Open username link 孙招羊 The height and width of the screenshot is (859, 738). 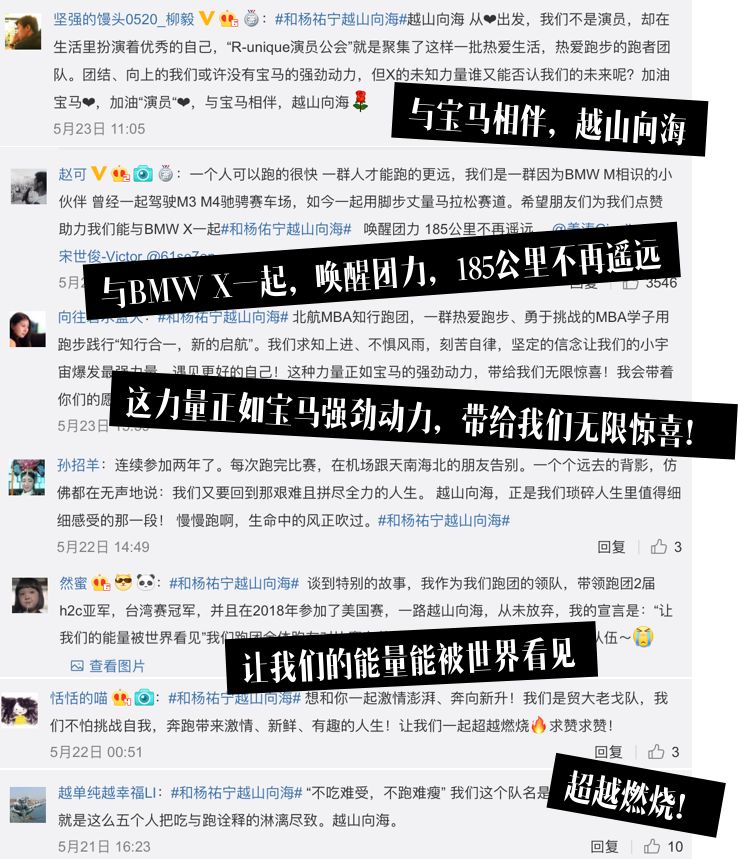point(78,465)
